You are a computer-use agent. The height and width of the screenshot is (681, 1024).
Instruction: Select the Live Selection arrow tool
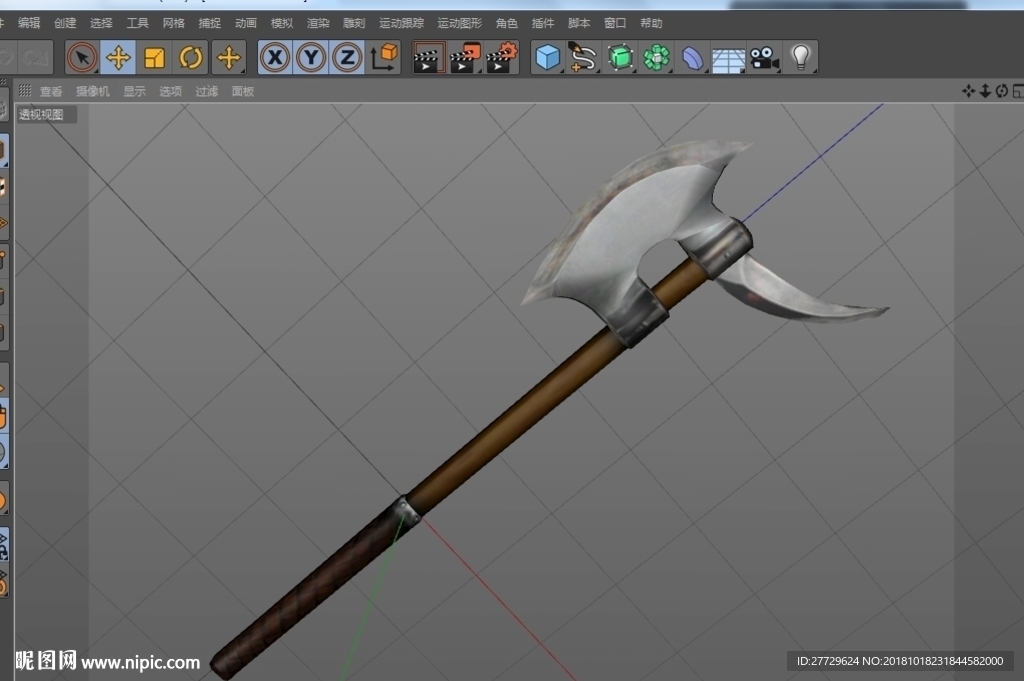[82, 57]
